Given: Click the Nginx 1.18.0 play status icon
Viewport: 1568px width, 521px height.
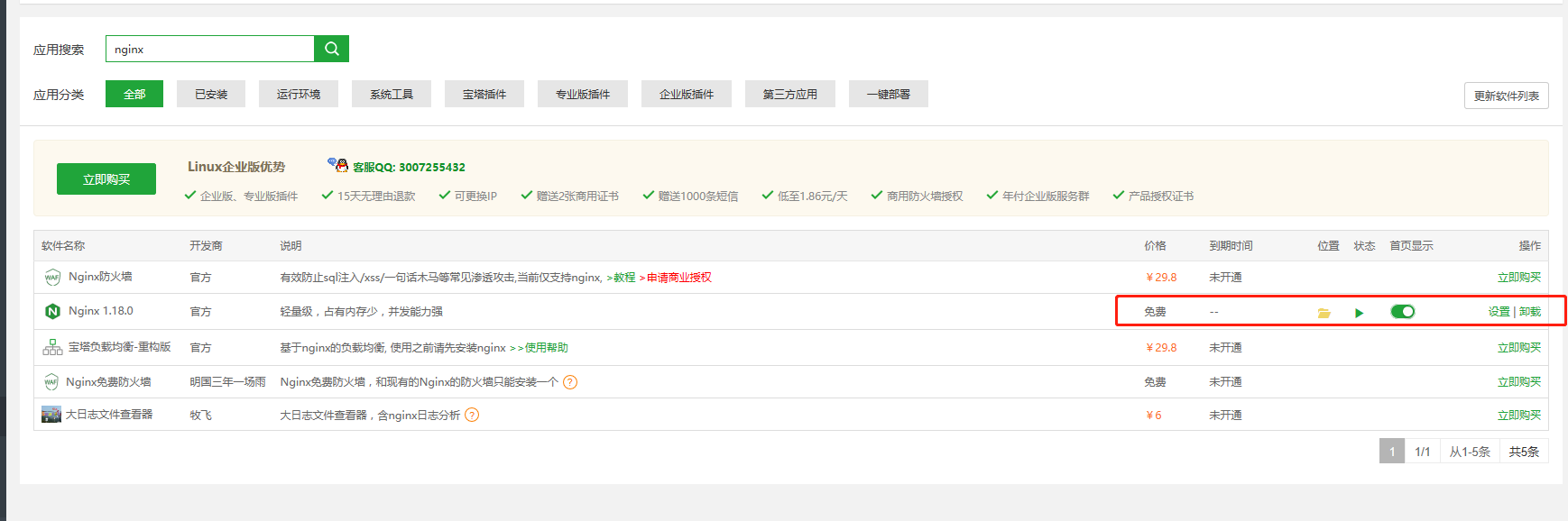Looking at the screenshot, I should (1360, 313).
